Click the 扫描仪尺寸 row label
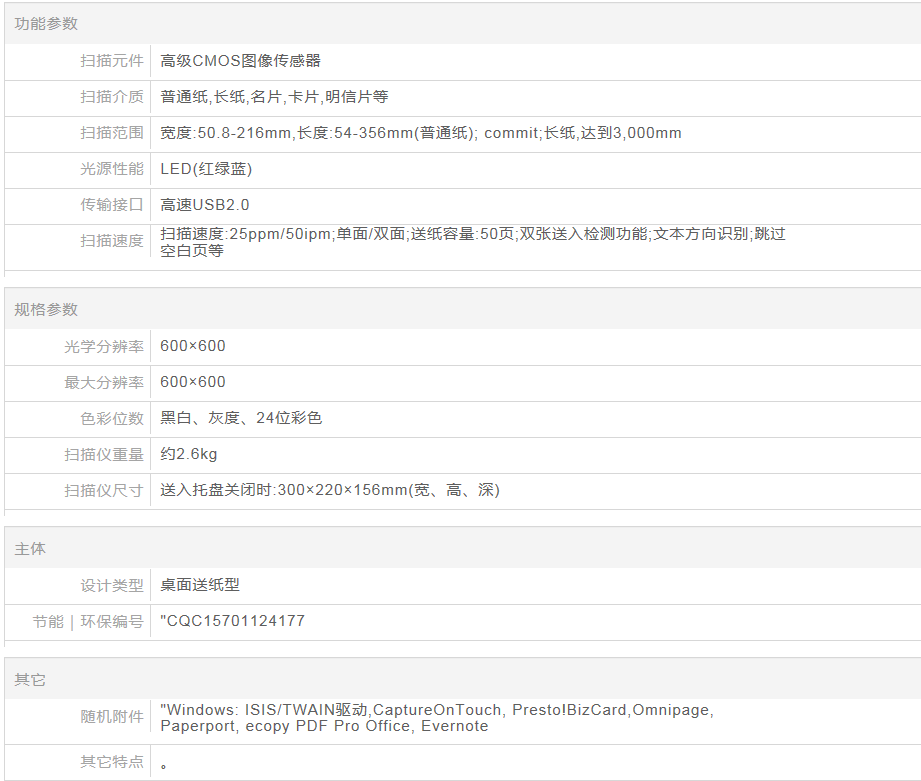This screenshot has height=781, width=921. [x=104, y=490]
